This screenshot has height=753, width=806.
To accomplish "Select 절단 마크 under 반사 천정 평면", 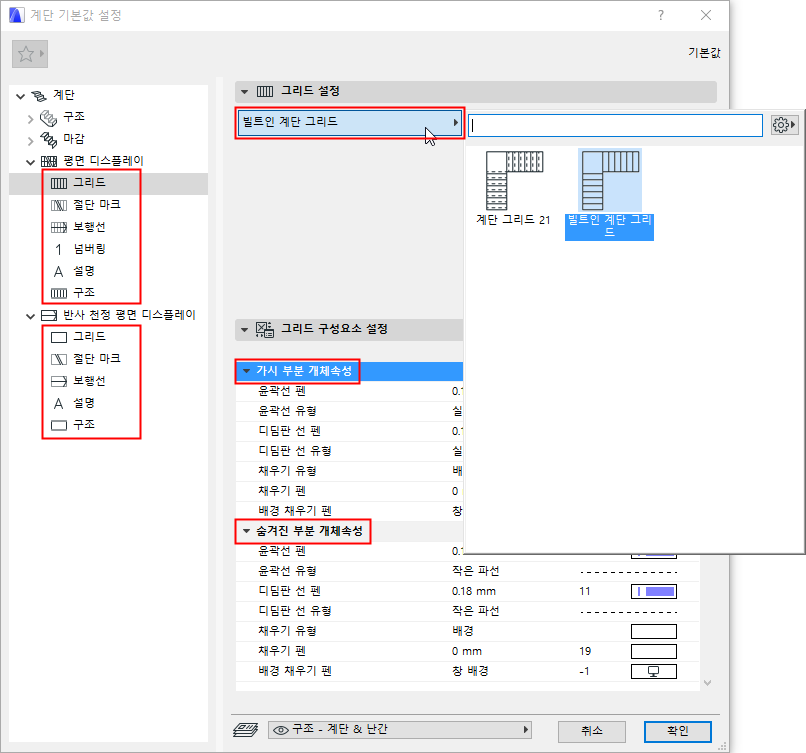I will point(97,359).
